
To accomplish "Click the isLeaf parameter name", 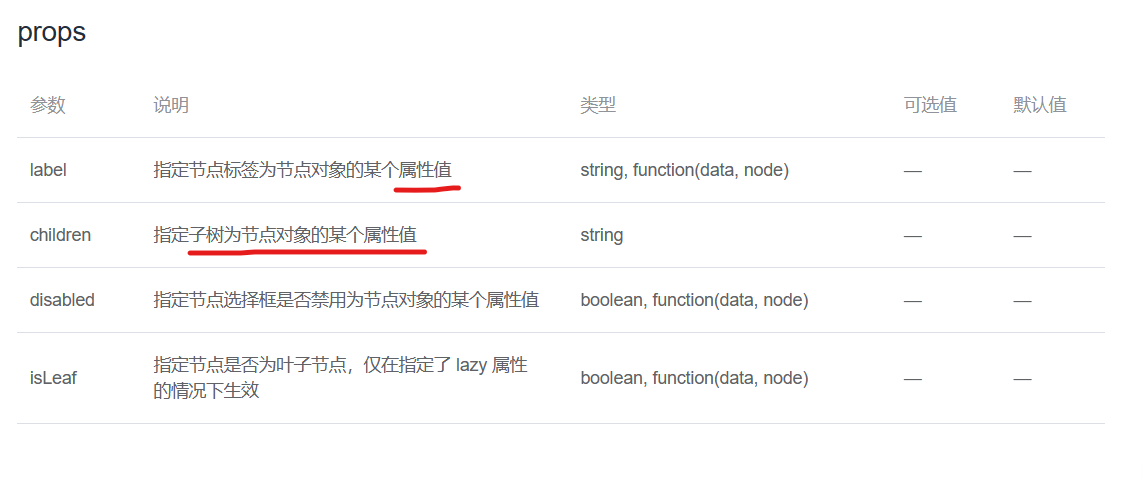I will pos(53,378).
